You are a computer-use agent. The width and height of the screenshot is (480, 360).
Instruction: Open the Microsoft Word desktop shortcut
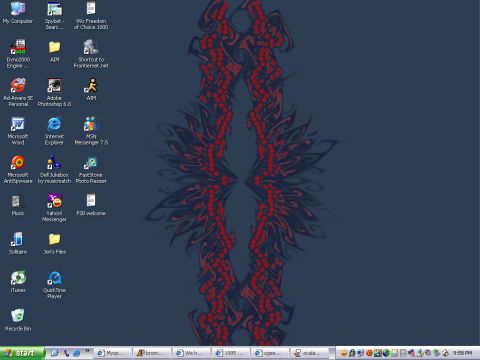pyautogui.click(x=18, y=131)
